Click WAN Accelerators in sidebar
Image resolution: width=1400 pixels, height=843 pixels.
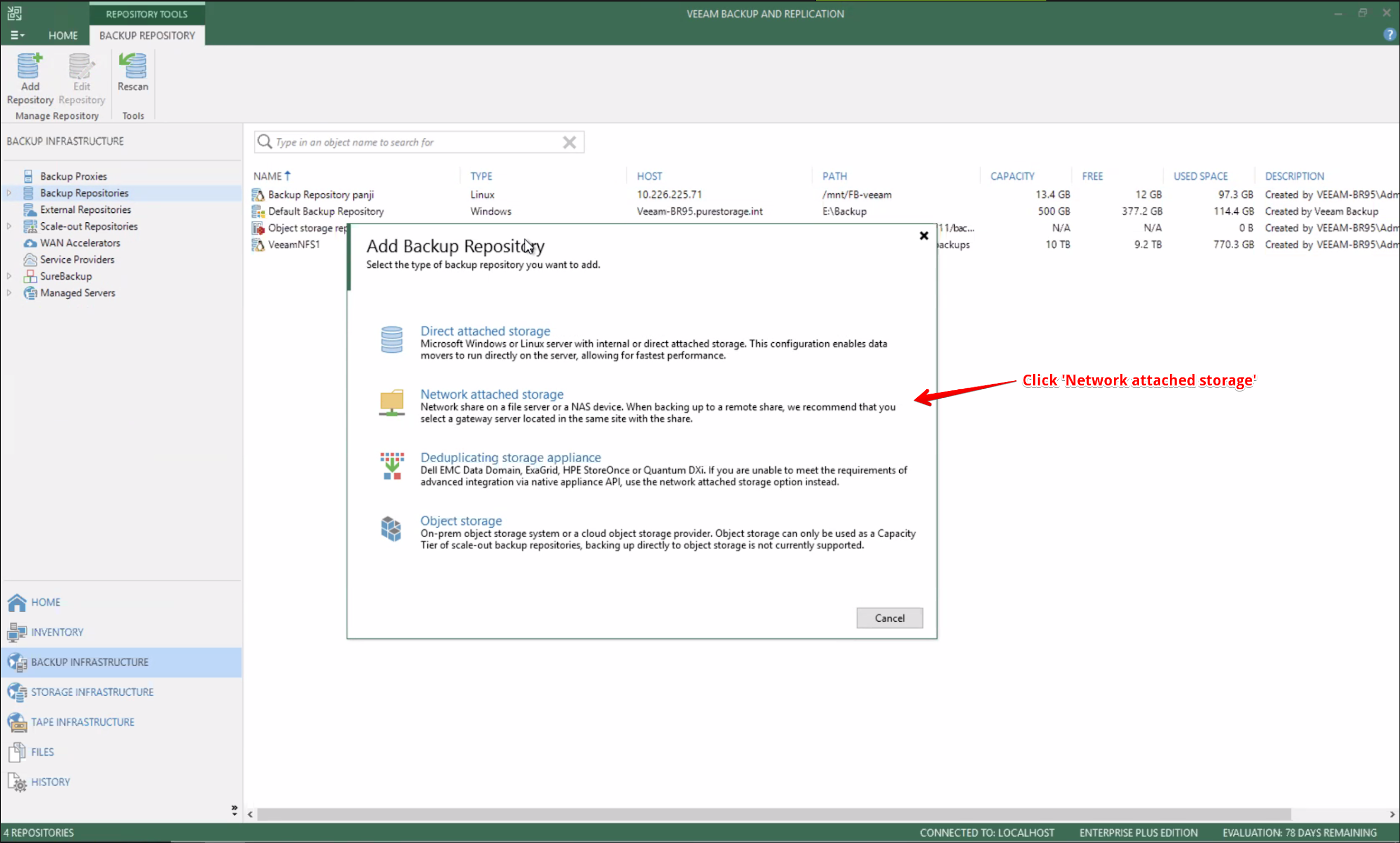point(79,243)
